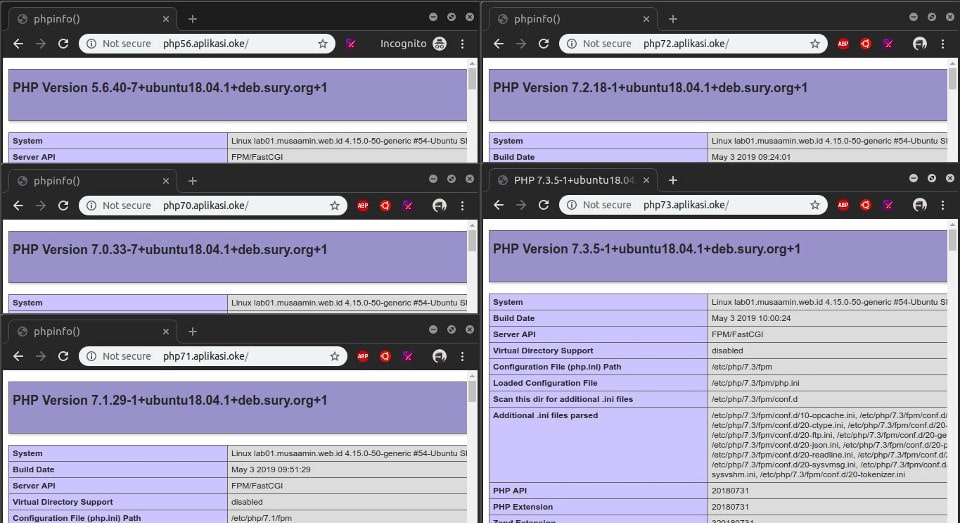
Task: Close the phpinfo() tab in the php70 window
Action: pyautogui.click(x=165, y=181)
